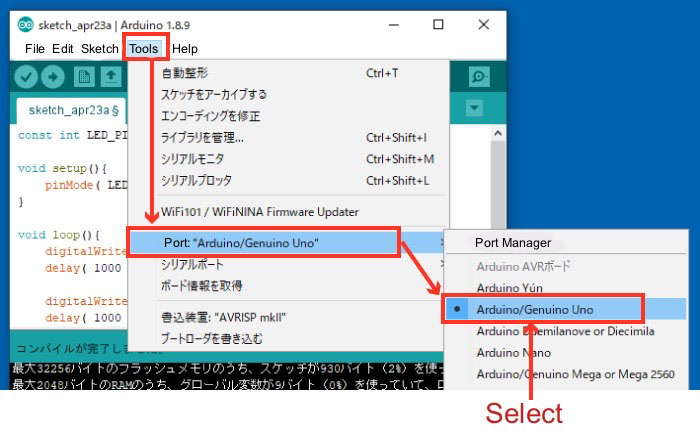Maximize the Arduino window
The width and height of the screenshot is (700, 442).
pos(438,25)
